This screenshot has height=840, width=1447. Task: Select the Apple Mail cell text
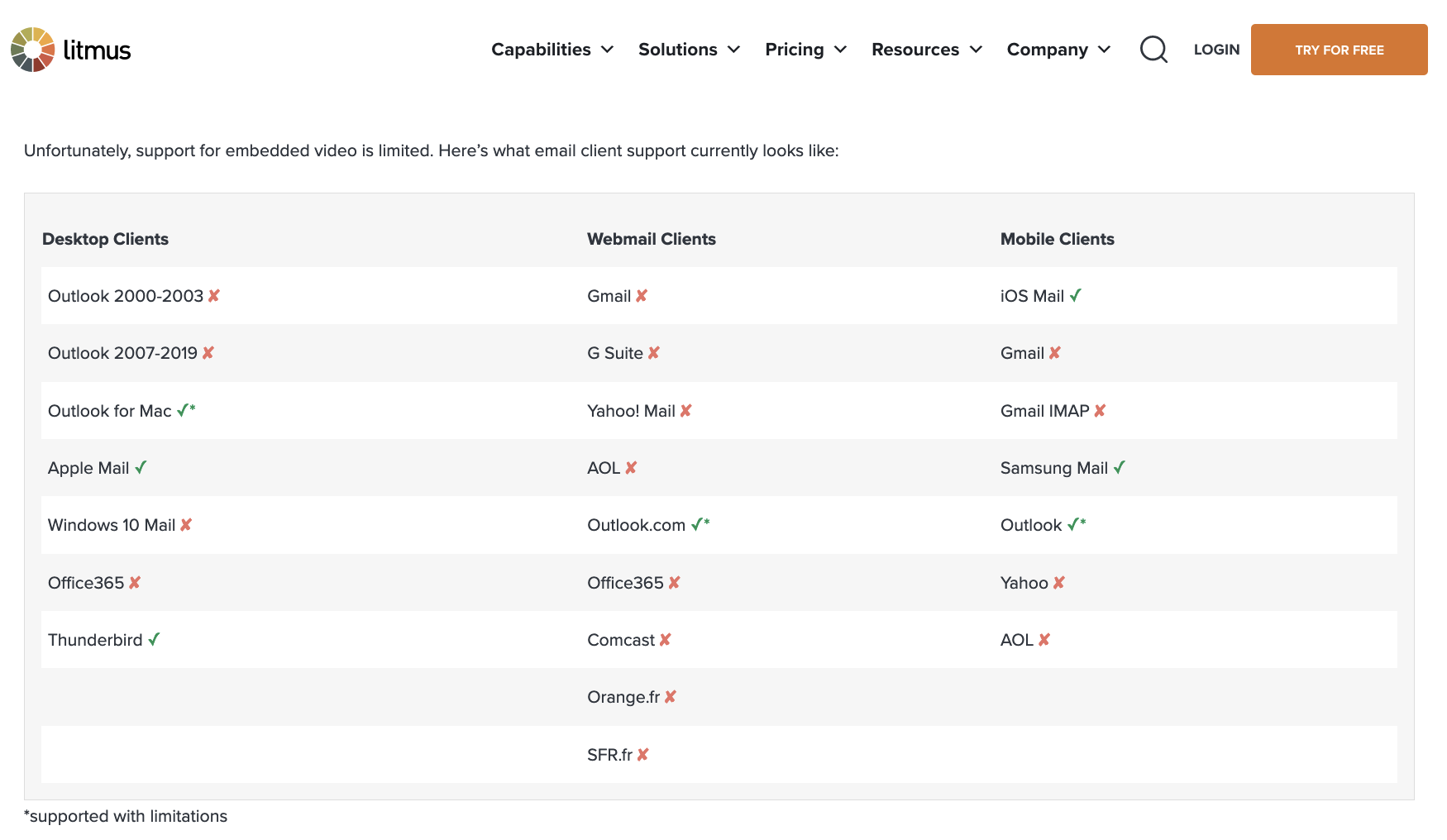88,468
